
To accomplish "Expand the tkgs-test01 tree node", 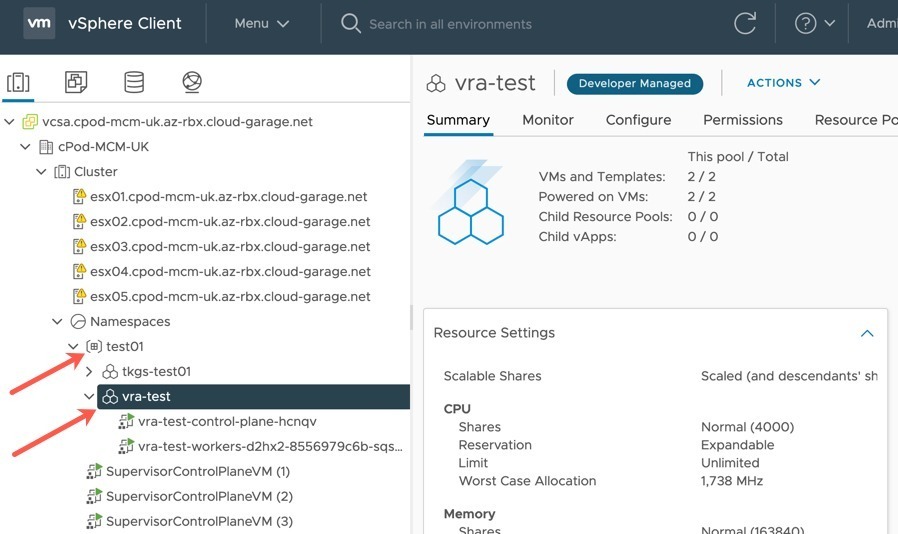I will tap(89, 371).
